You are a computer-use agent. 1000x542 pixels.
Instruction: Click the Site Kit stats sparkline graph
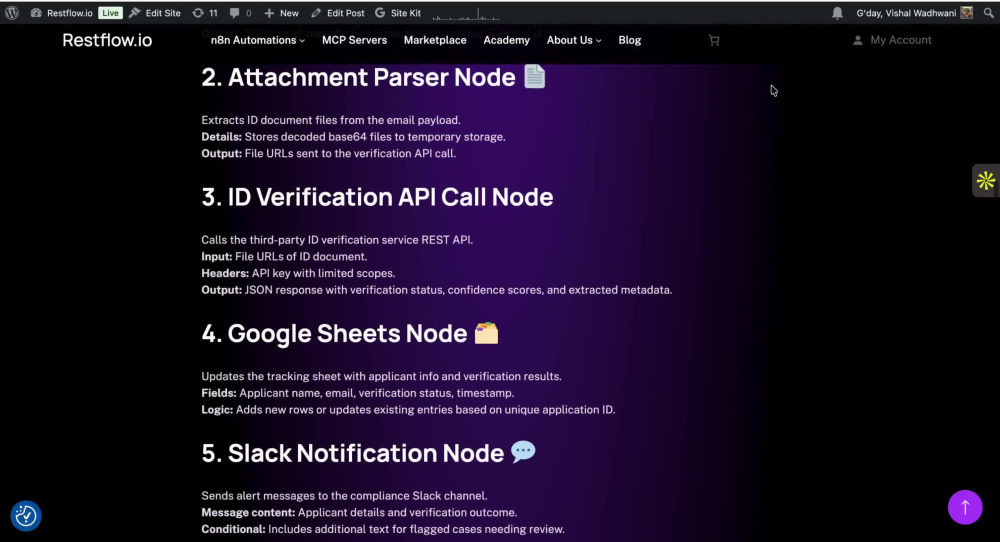coord(466,14)
